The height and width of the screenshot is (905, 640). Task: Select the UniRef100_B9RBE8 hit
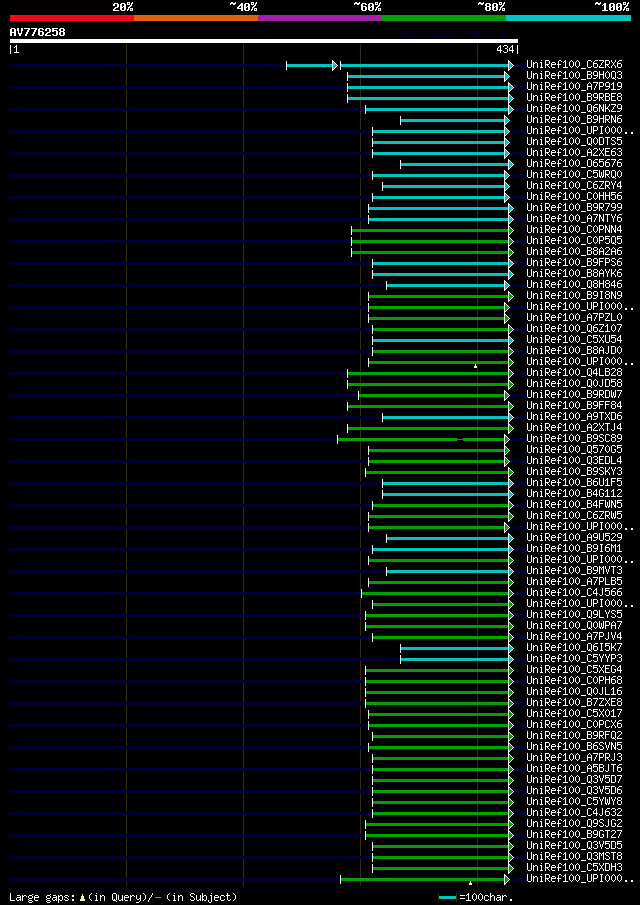(574, 98)
